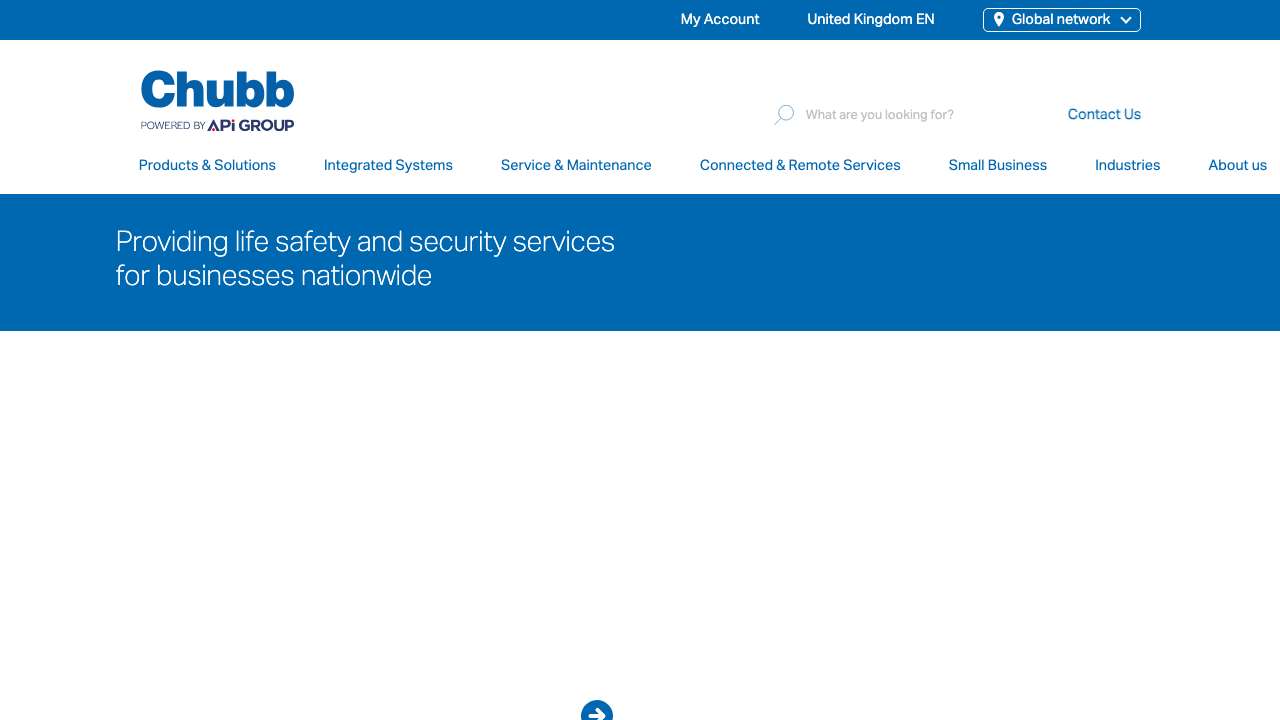1280x720 pixels.
Task: Click the 'Providing life safety and security' heading
Action: 365,259
